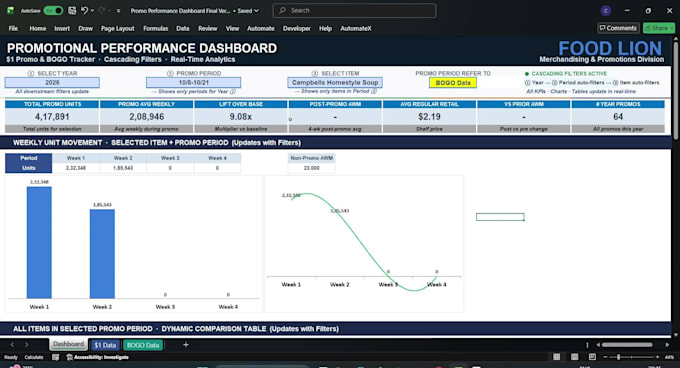680x368 pixels.
Task: Select the Week 2 bar in bar chart
Action: click(102, 254)
